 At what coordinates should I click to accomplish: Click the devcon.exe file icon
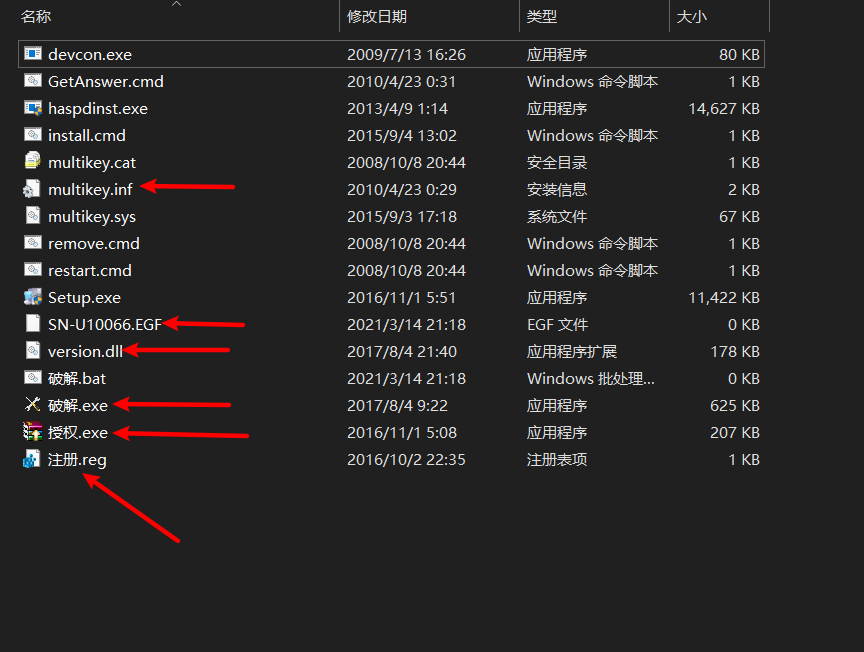(x=33, y=53)
